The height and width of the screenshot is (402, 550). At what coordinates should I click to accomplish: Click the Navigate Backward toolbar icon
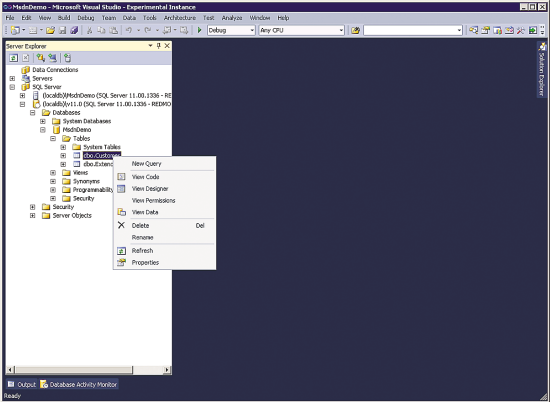[167, 31]
